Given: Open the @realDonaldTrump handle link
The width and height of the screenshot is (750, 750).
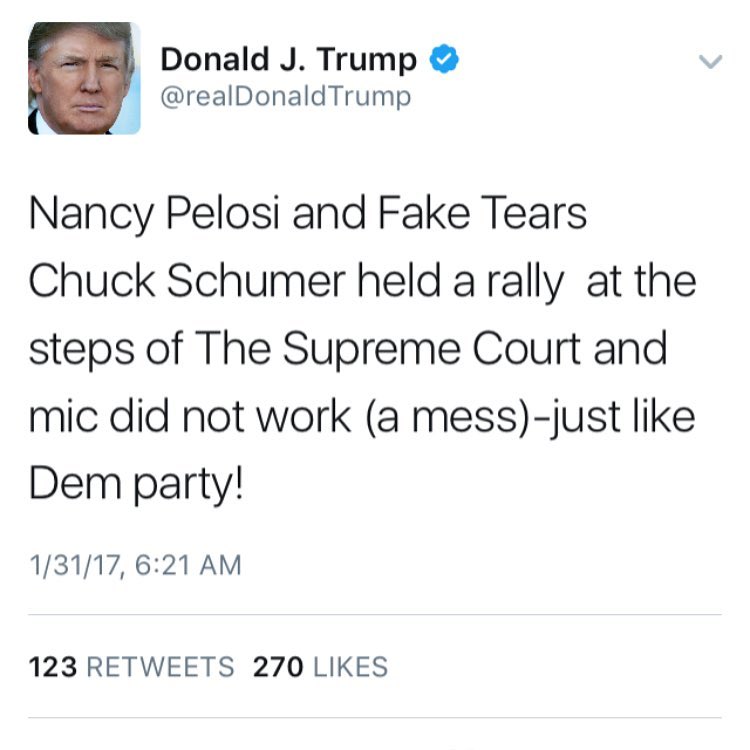Looking at the screenshot, I should (286, 97).
